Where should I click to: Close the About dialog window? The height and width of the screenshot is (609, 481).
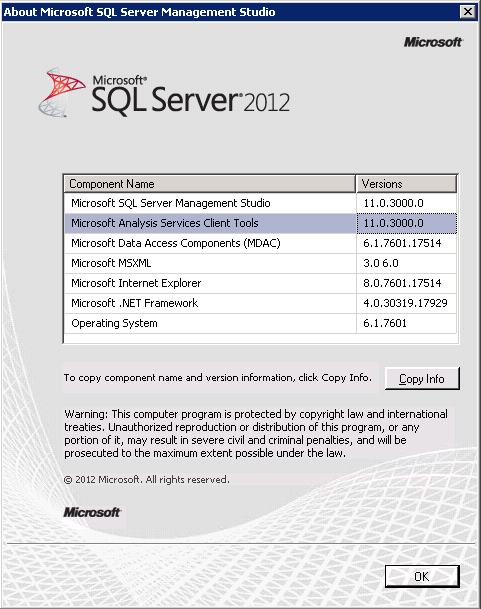click(468, 12)
